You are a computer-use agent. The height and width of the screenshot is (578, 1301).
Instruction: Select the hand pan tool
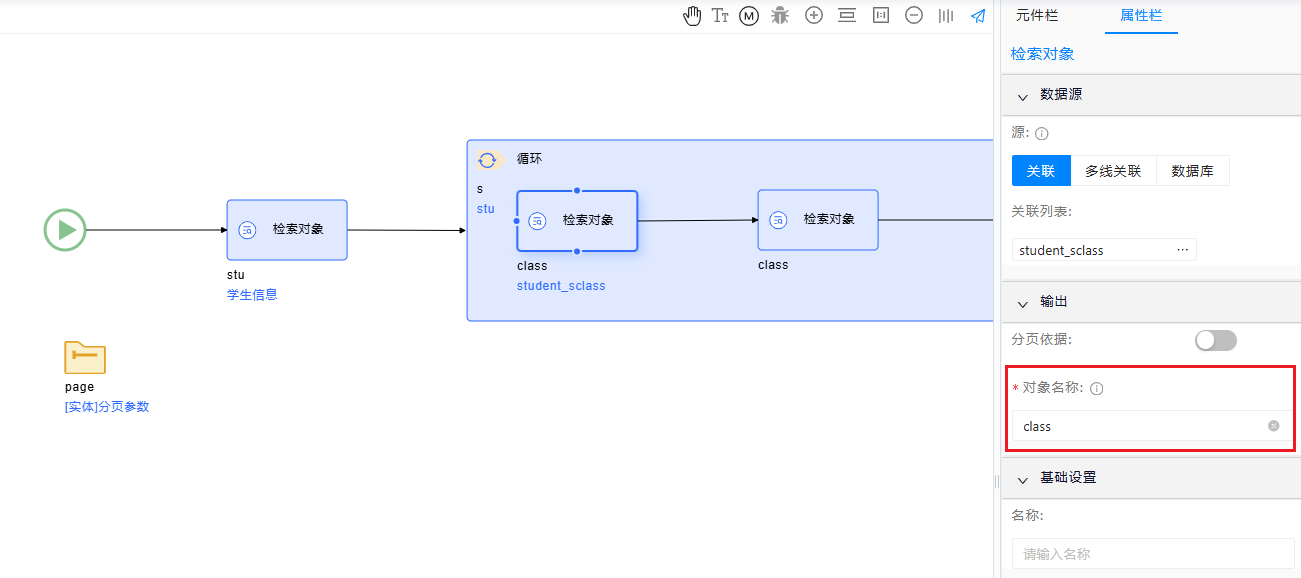pyautogui.click(x=692, y=16)
